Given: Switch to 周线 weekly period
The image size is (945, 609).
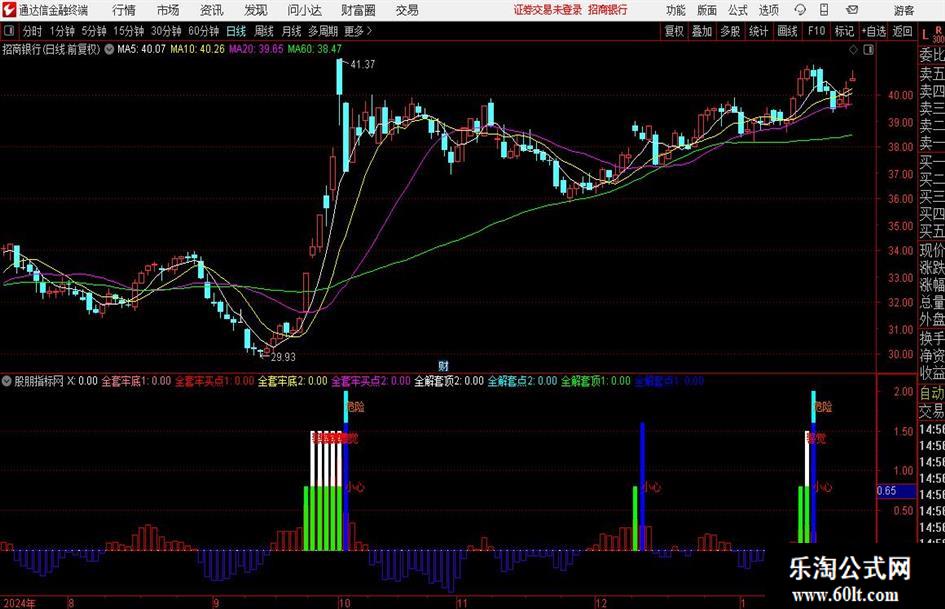Looking at the screenshot, I should pos(264,31).
